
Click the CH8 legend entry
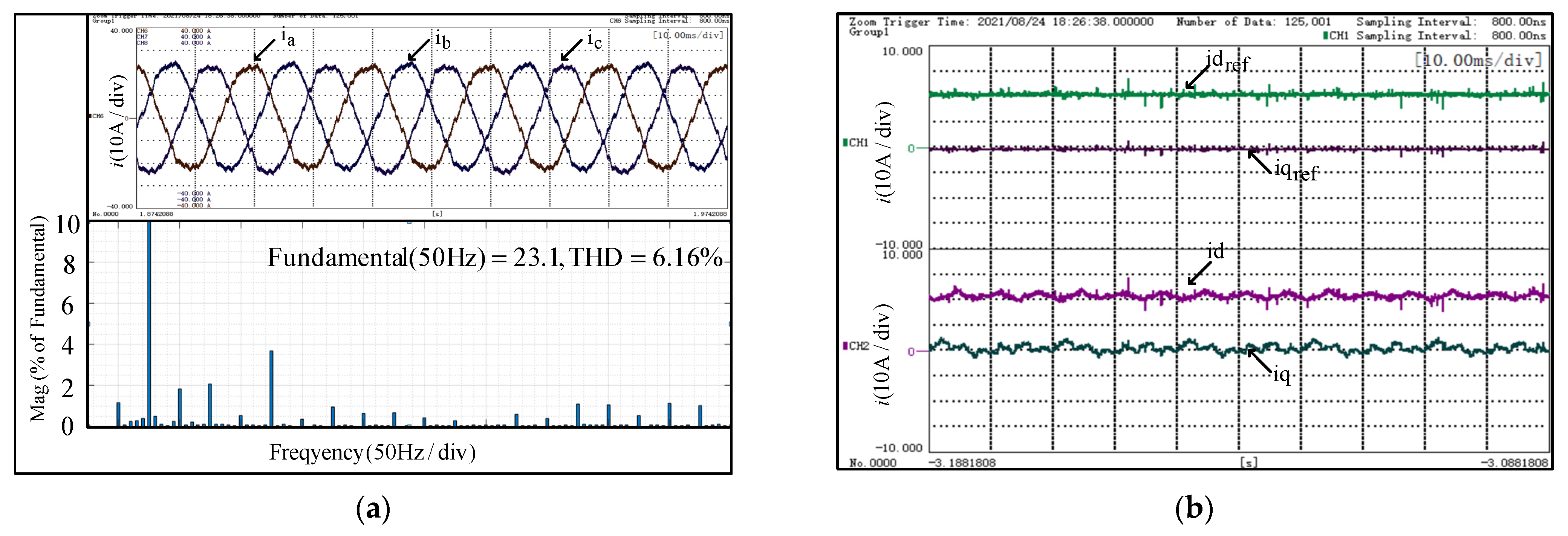pos(141,43)
